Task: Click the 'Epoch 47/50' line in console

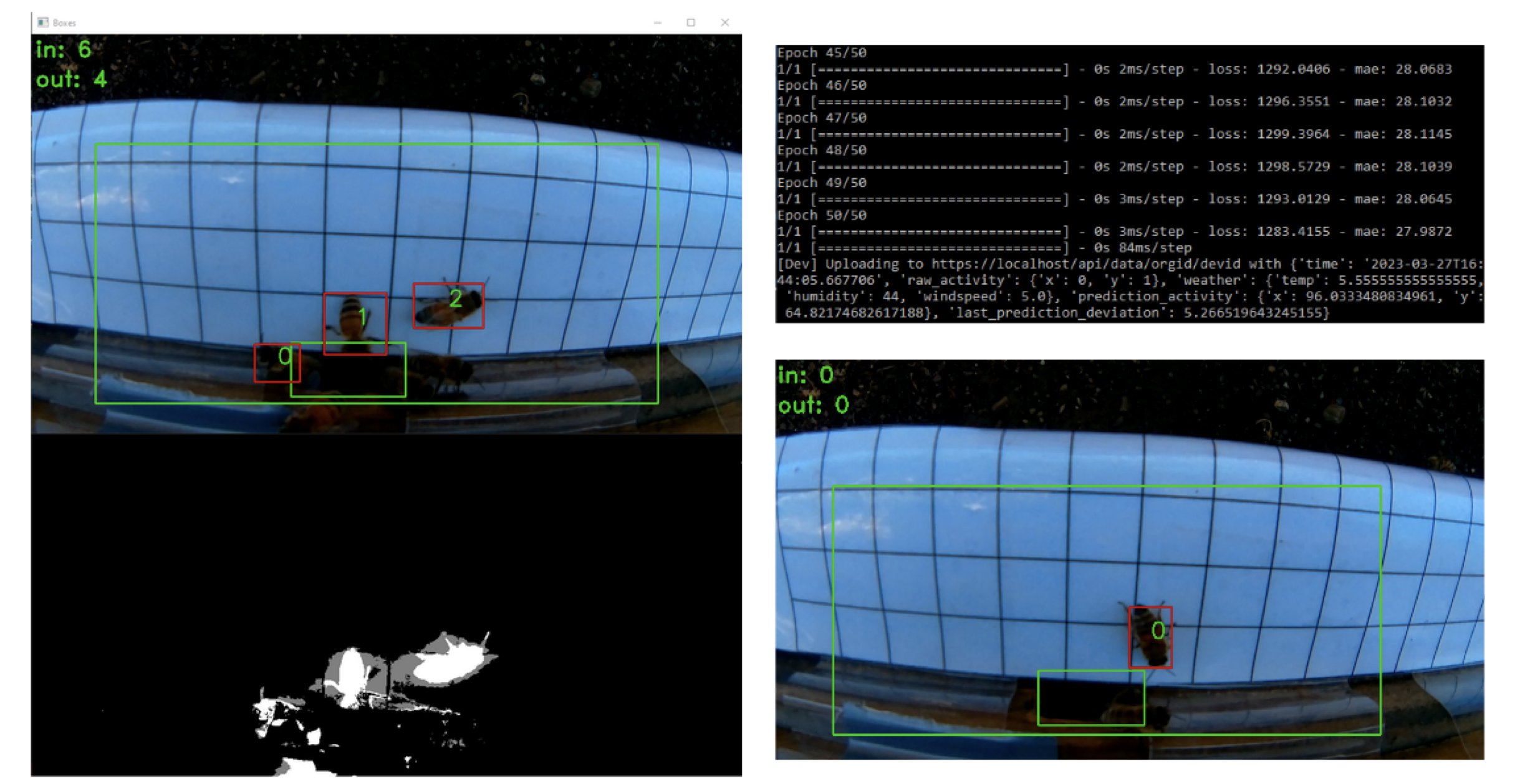Action: point(822,118)
